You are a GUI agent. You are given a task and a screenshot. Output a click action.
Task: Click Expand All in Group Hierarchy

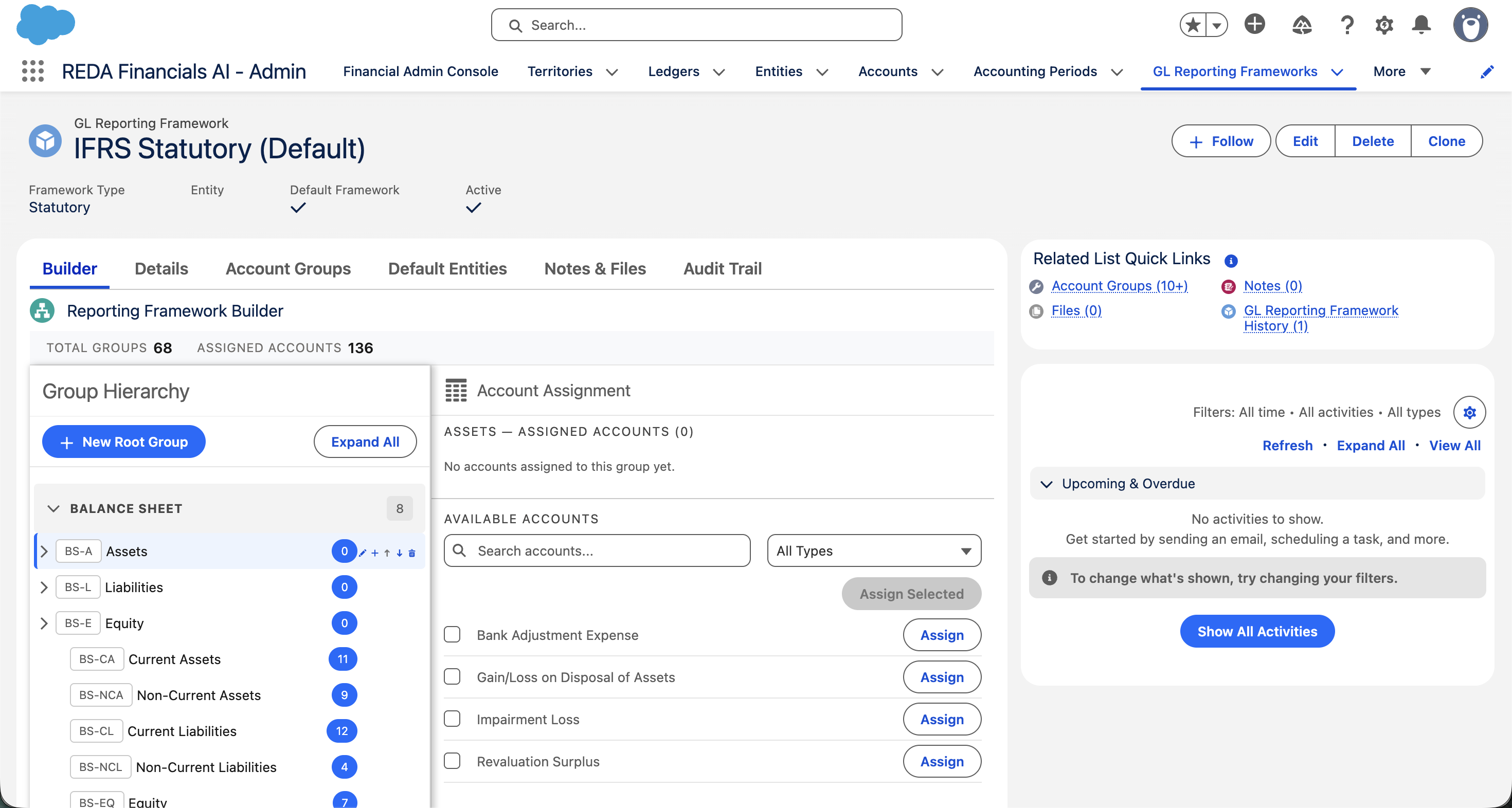365,442
